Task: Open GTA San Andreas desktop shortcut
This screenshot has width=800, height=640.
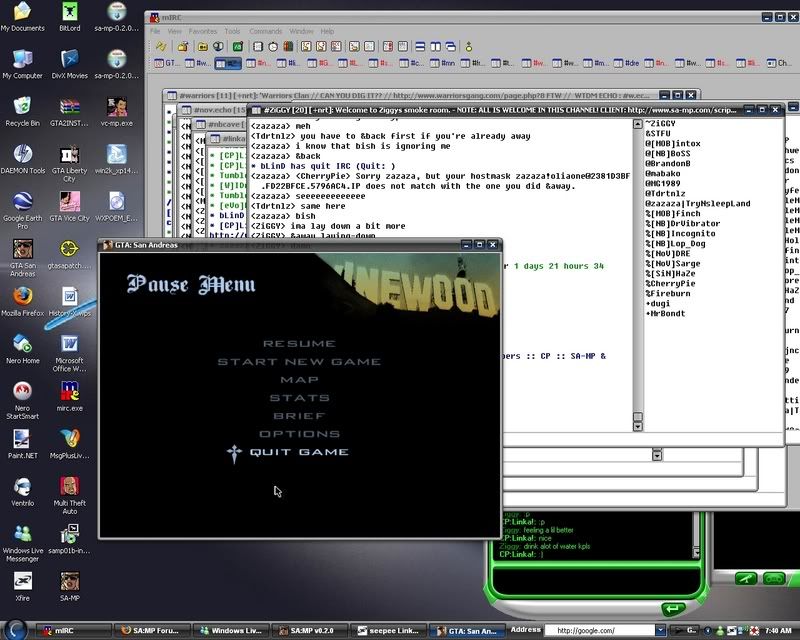Action: click(22, 247)
